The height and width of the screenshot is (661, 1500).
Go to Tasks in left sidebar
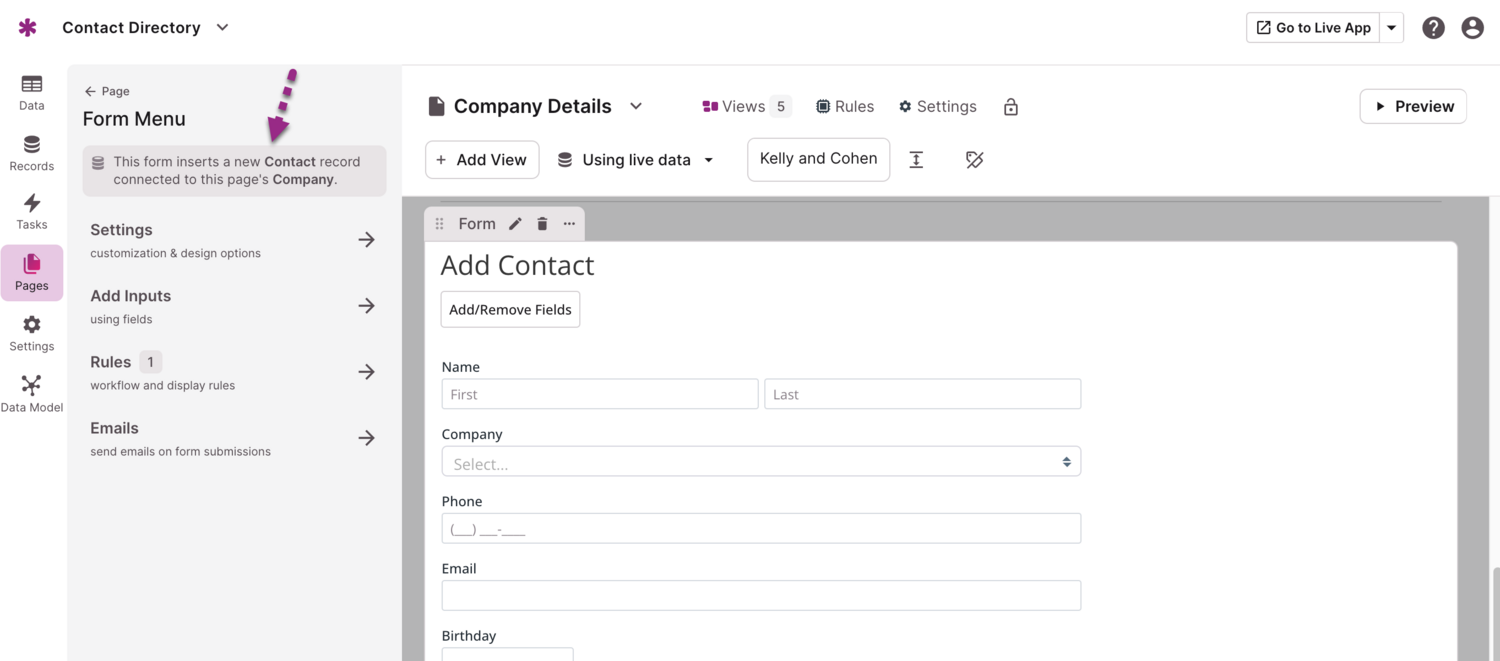coord(32,212)
